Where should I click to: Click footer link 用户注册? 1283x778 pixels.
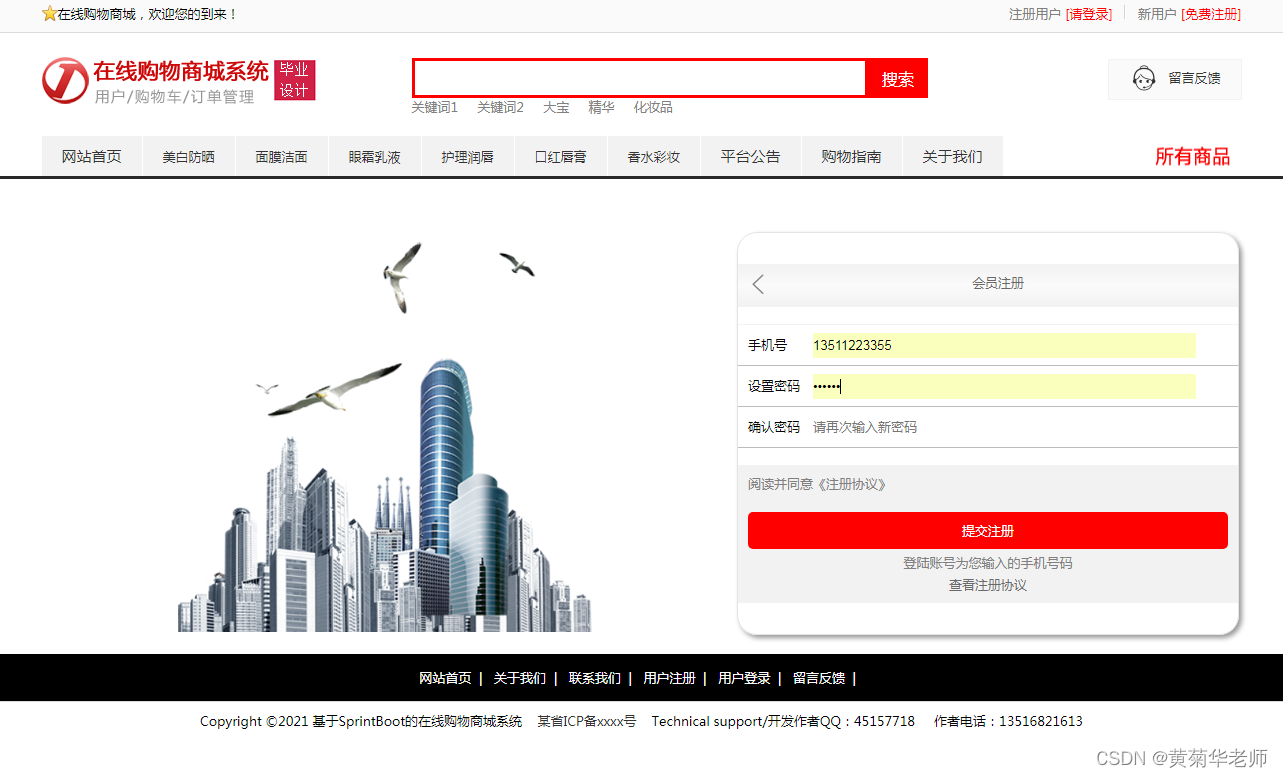(669, 678)
